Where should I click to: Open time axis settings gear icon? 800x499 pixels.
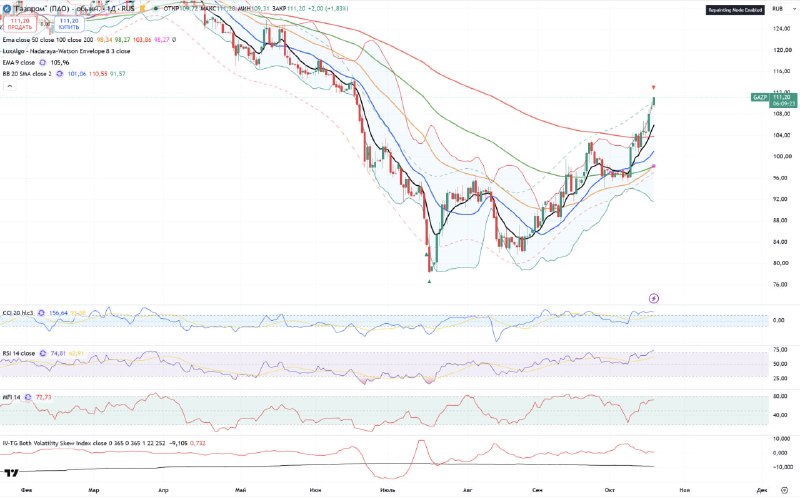tap(785, 490)
